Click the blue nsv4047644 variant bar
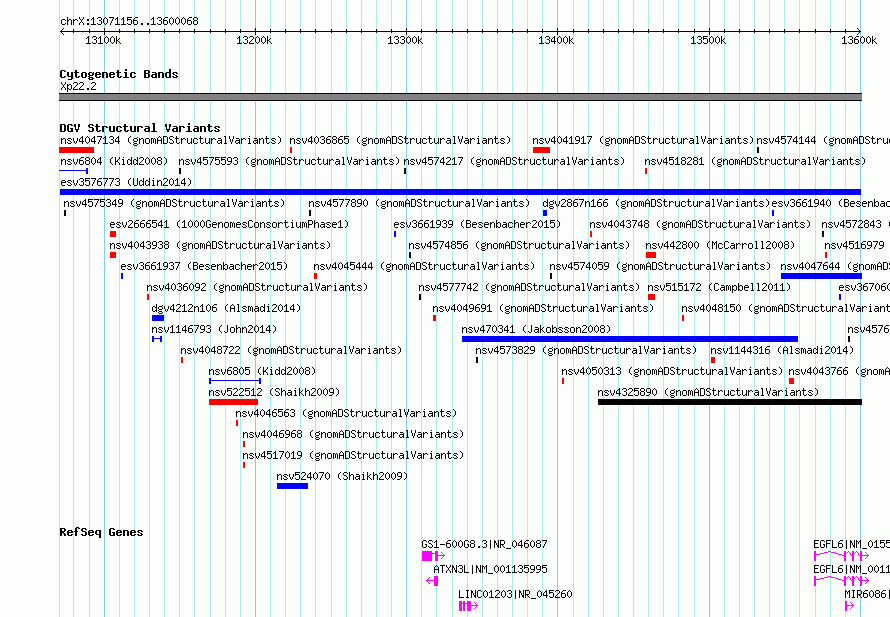 [x=821, y=276]
